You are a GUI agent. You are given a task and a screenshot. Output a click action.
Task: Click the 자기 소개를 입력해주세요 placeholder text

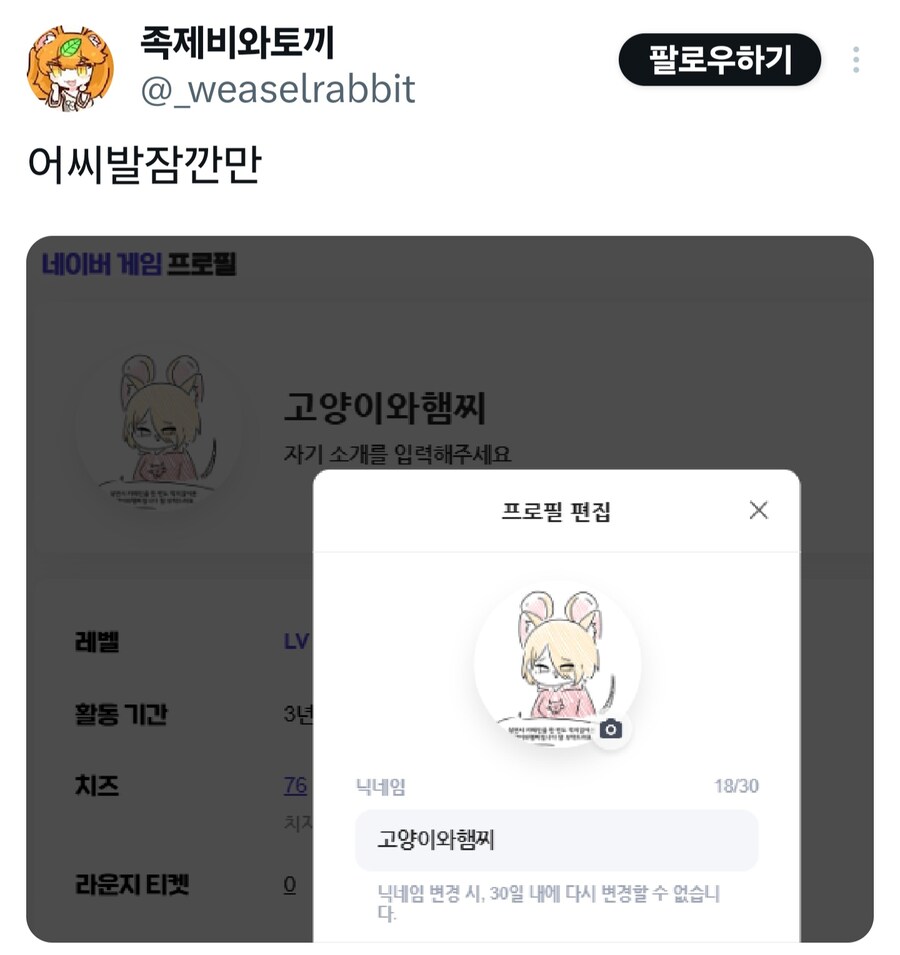[397, 454]
